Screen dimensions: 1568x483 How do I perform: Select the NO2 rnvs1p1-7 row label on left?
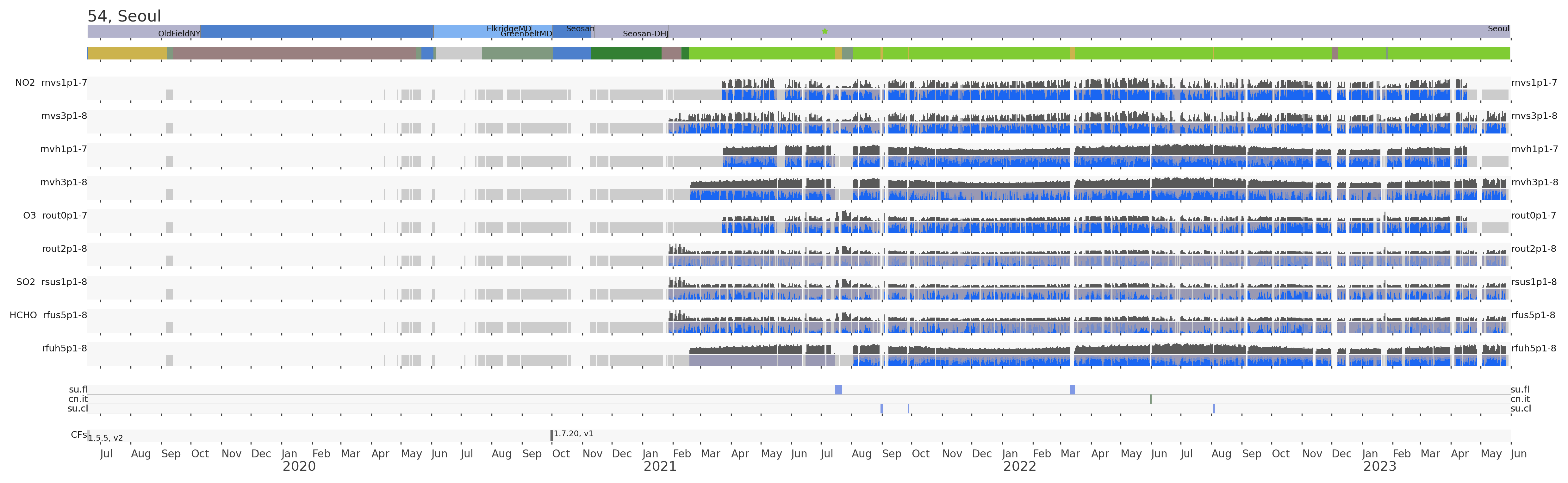[x=51, y=83]
